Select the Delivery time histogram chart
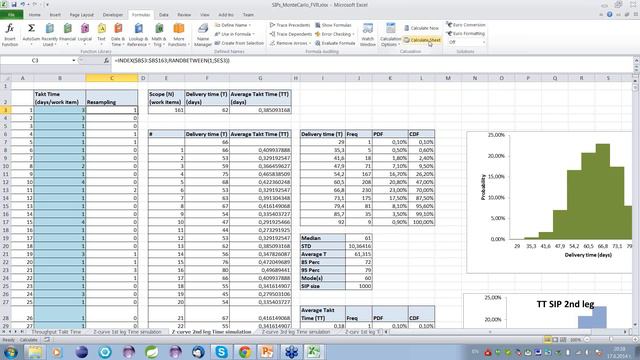Screen dimensions: 640x360 click(549, 202)
